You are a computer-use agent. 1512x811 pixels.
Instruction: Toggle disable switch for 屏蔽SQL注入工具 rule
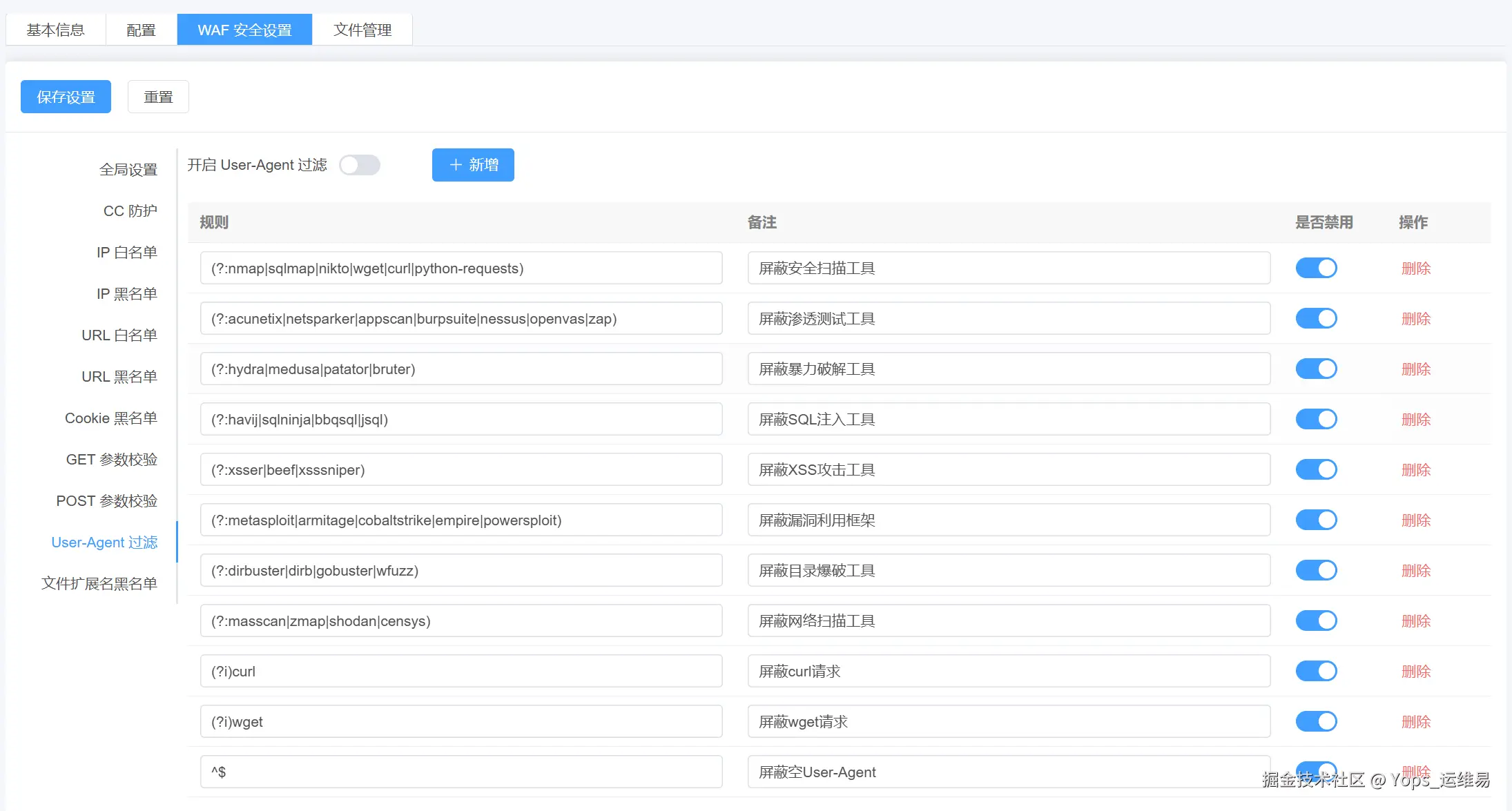point(1316,419)
